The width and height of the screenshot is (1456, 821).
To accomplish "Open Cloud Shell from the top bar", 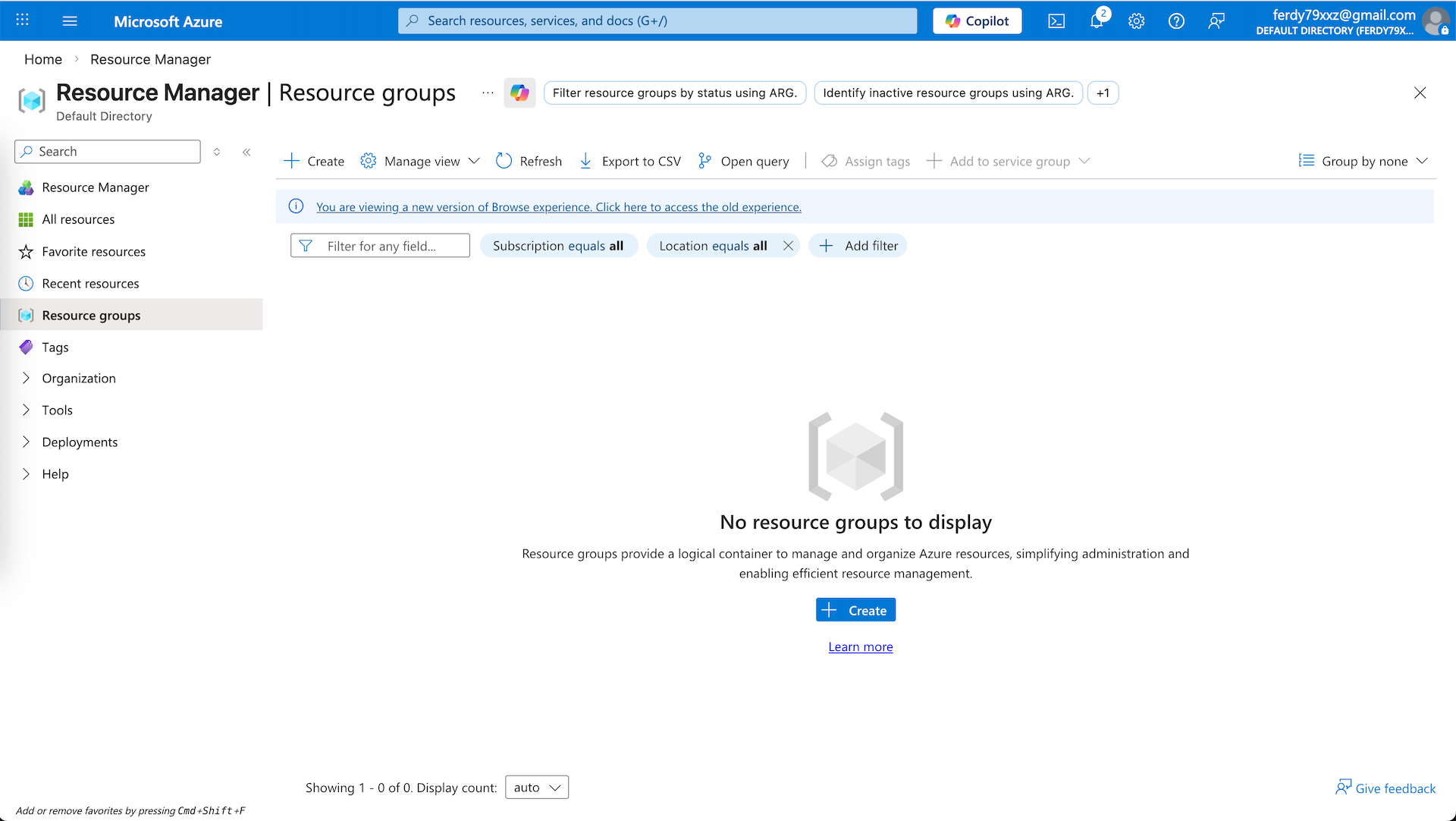I will click(x=1056, y=21).
